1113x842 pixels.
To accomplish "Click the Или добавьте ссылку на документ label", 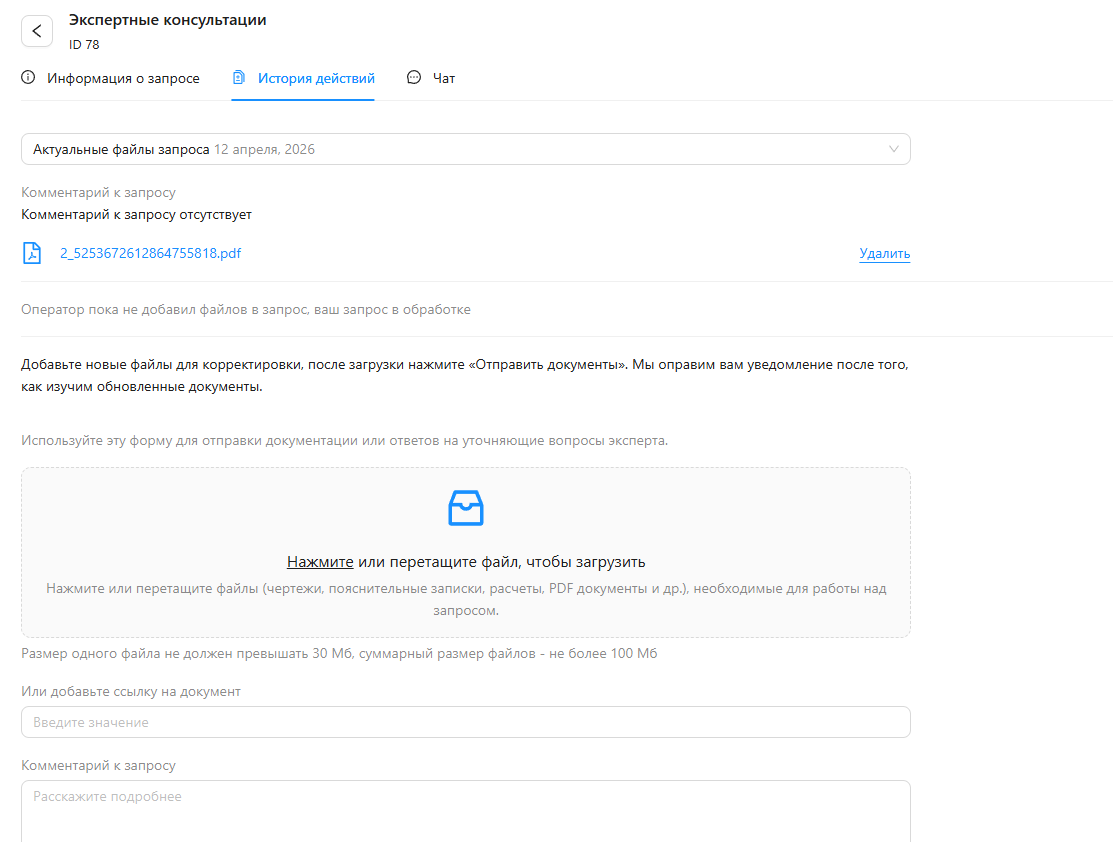I will (131, 691).
